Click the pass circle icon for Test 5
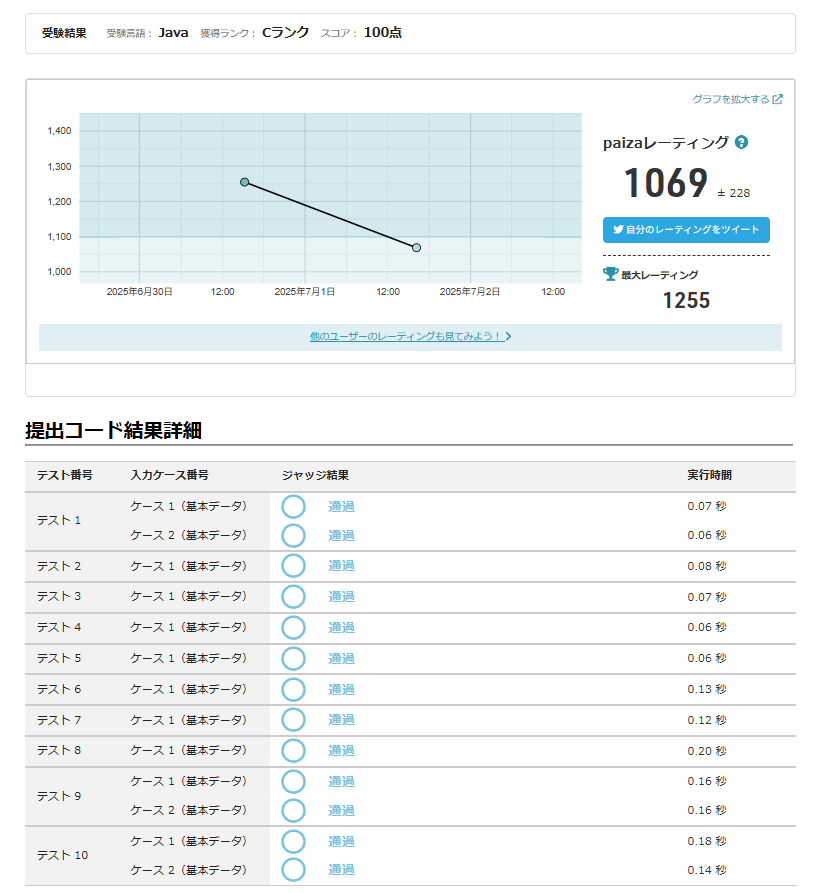 click(x=293, y=658)
